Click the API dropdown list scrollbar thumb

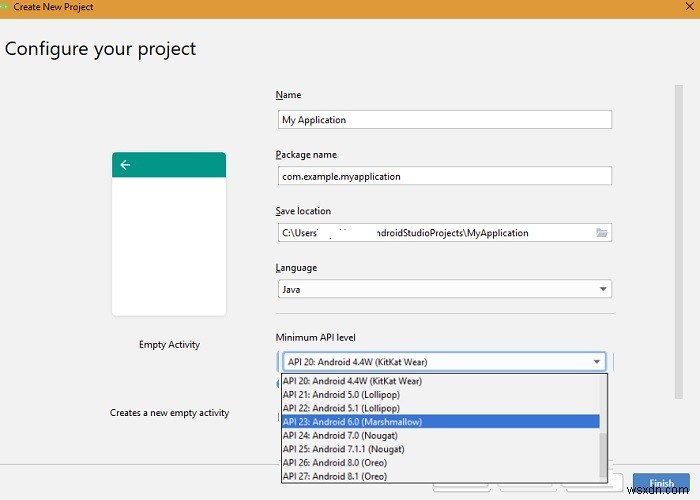[603, 455]
